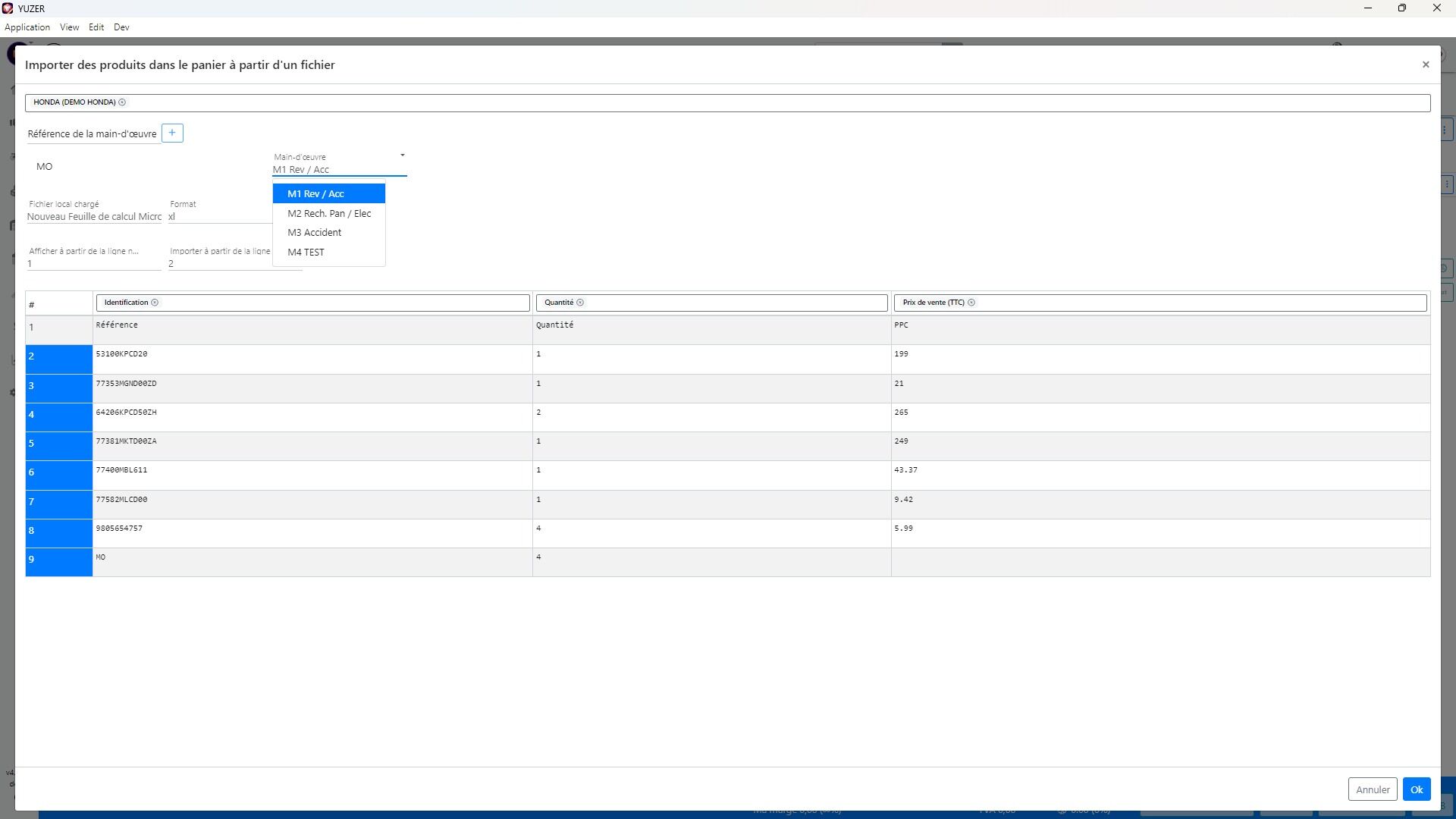The height and width of the screenshot is (819, 1456).
Task: Click the Annuler button
Action: (x=1372, y=789)
